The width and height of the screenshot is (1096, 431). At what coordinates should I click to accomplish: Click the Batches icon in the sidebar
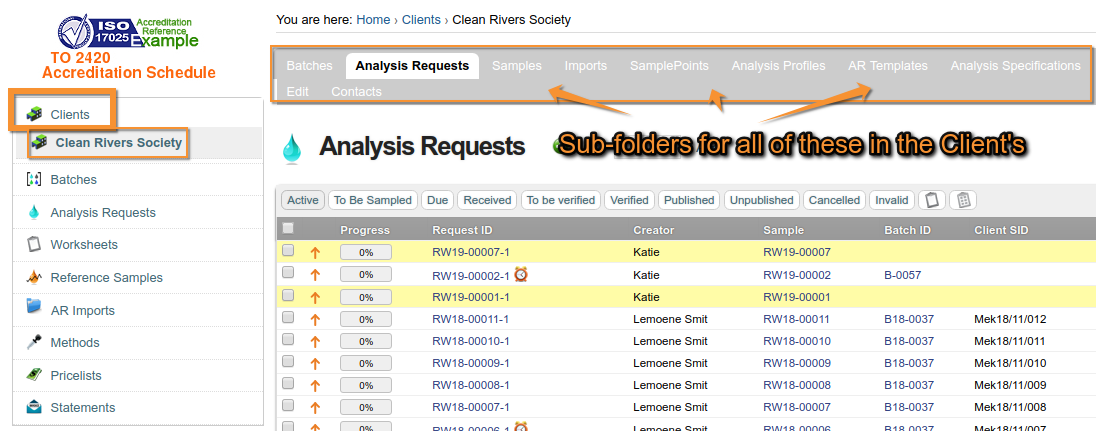pos(33,180)
